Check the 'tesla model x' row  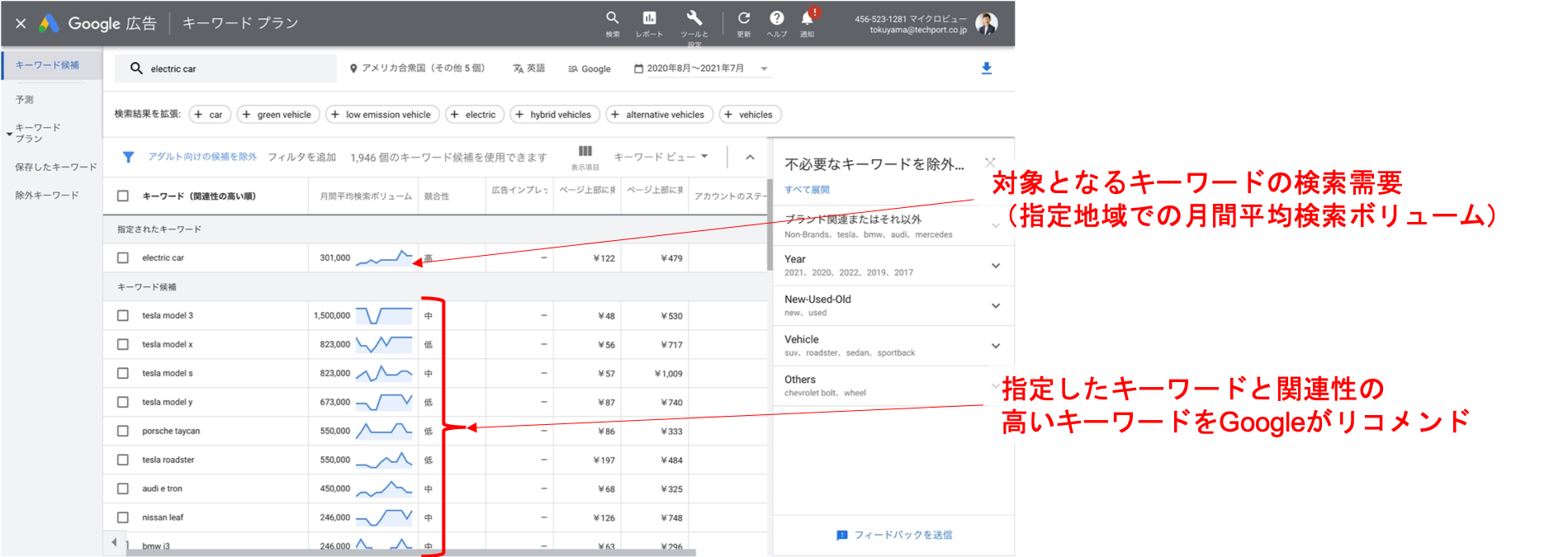123,344
